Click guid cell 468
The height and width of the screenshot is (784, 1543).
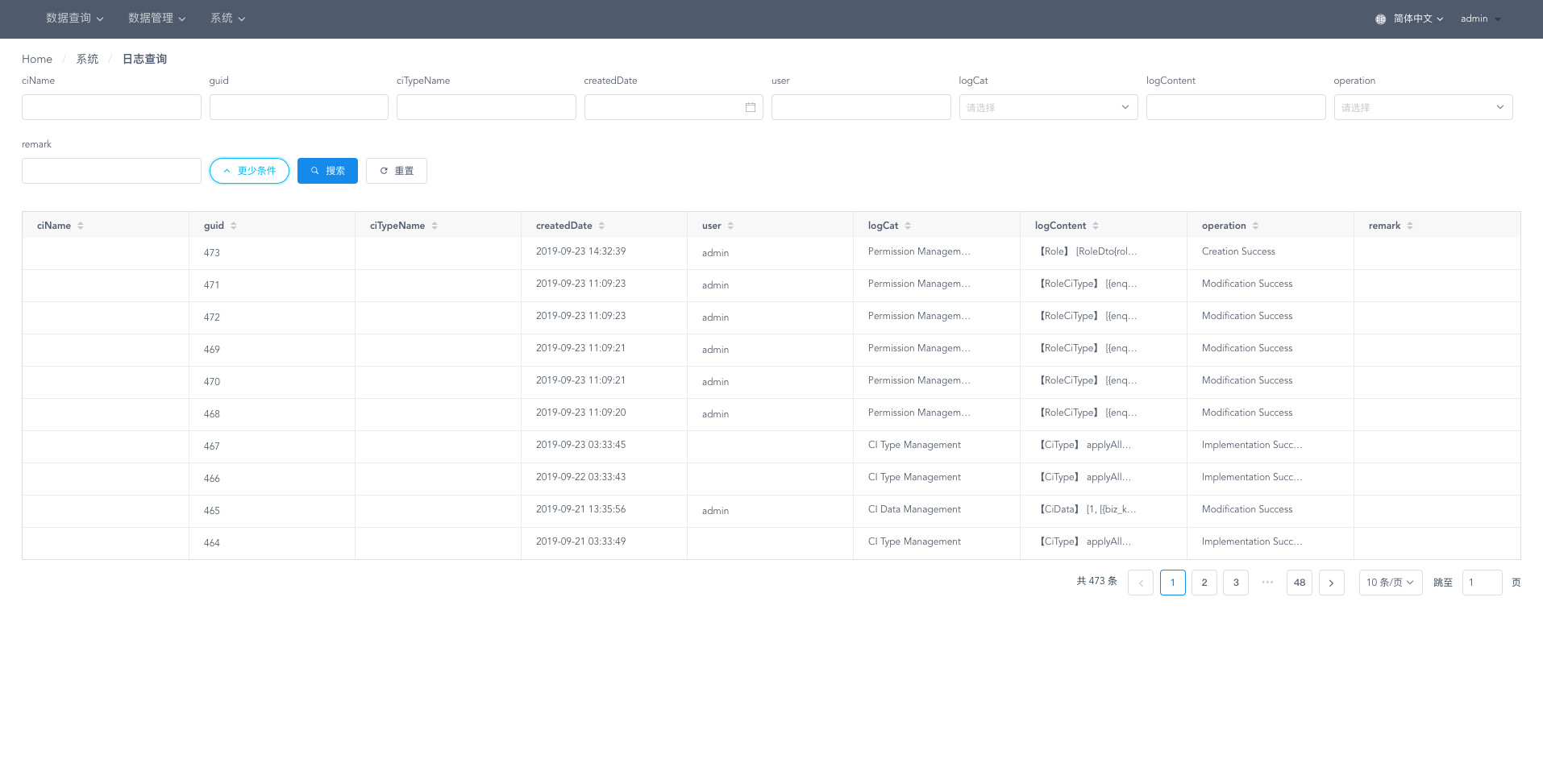pos(212,414)
